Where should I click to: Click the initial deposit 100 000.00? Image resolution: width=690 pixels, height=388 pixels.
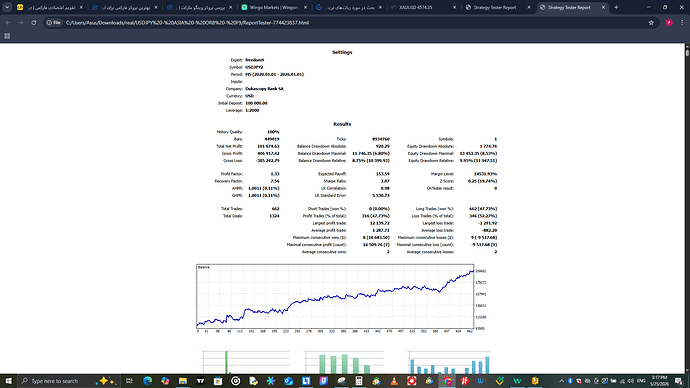coord(256,103)
